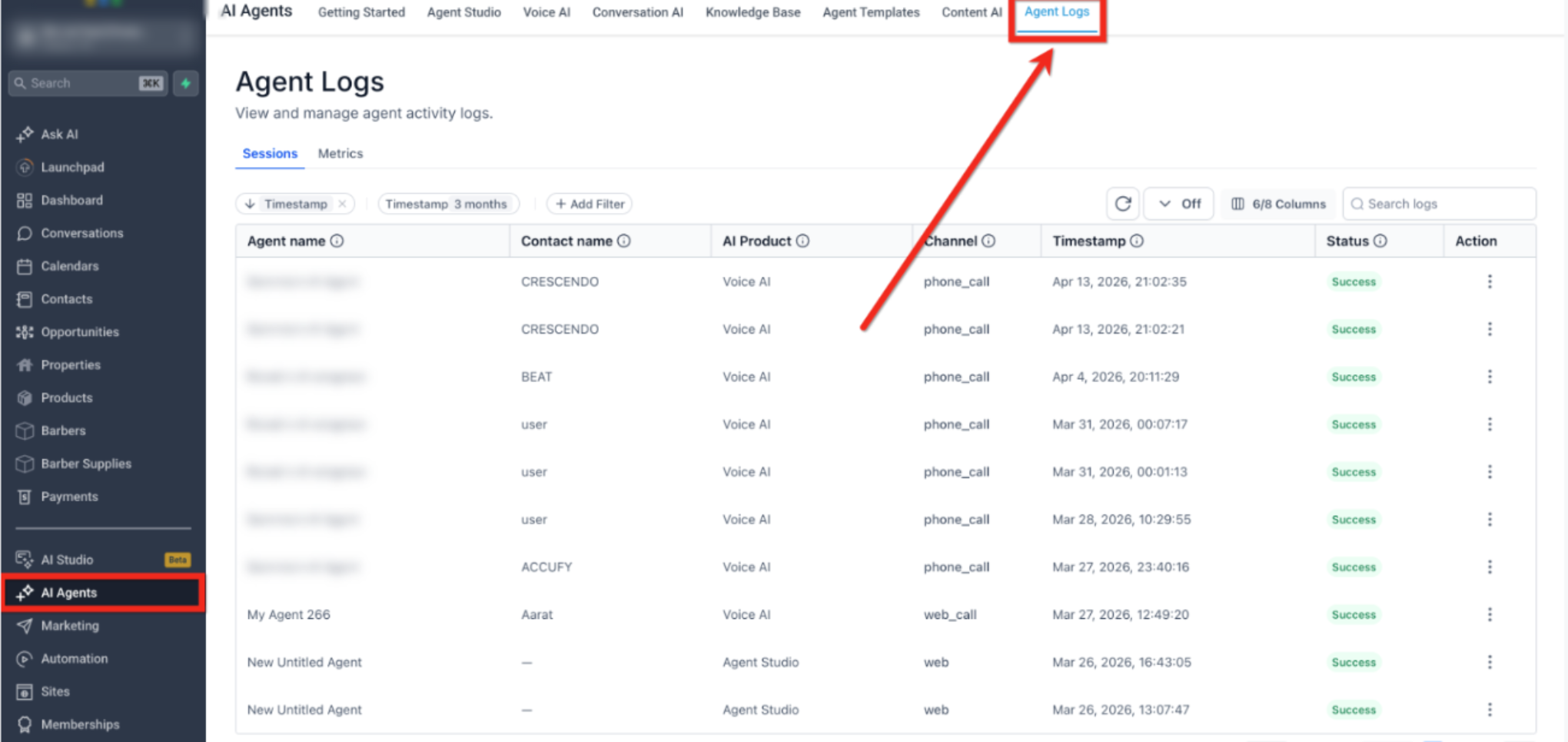1568x742 pixels.
Task: Expand the auto-refresh Off dropdown
Action: 1179,204
